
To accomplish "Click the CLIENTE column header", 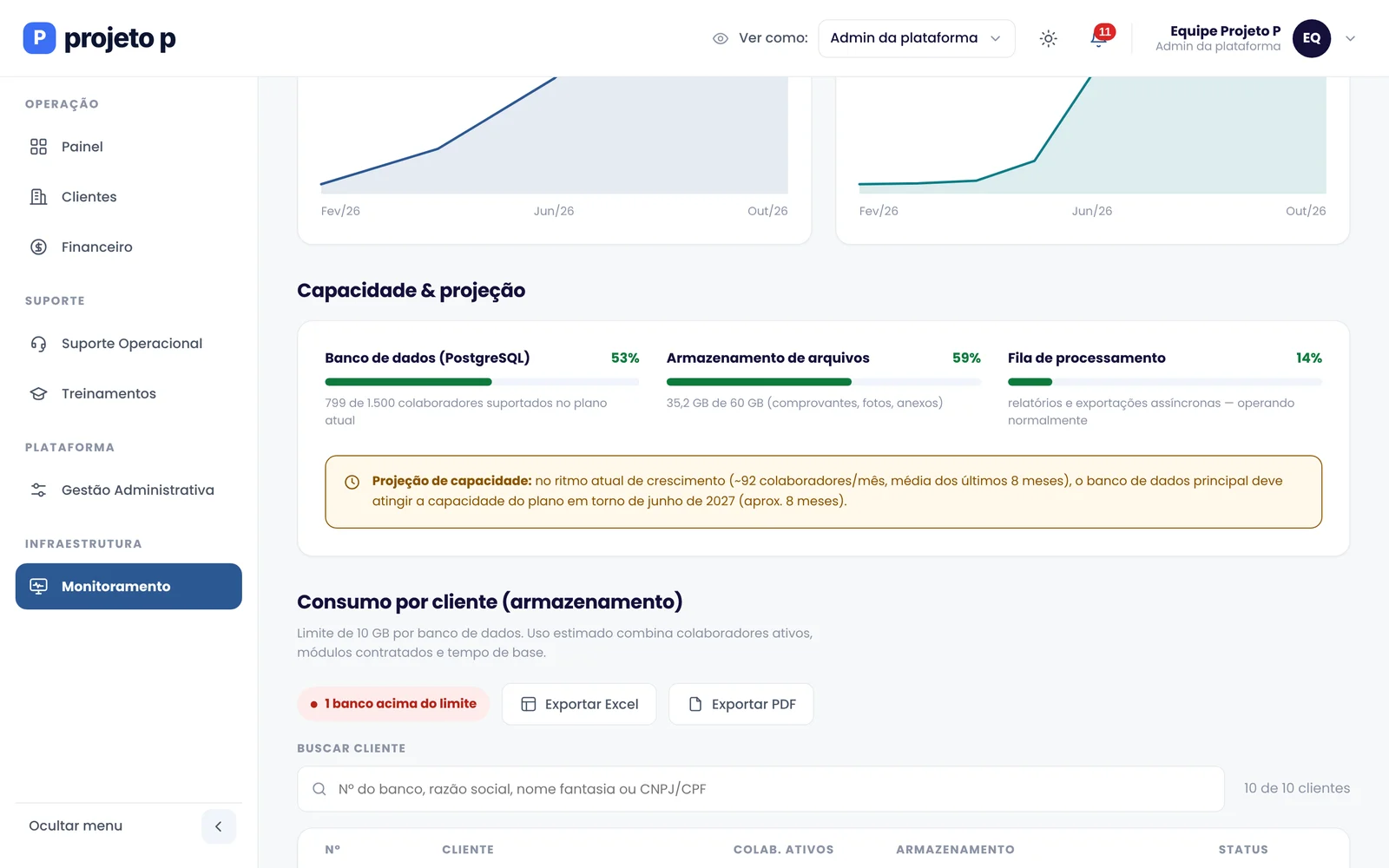I will (x=468, y=850).
